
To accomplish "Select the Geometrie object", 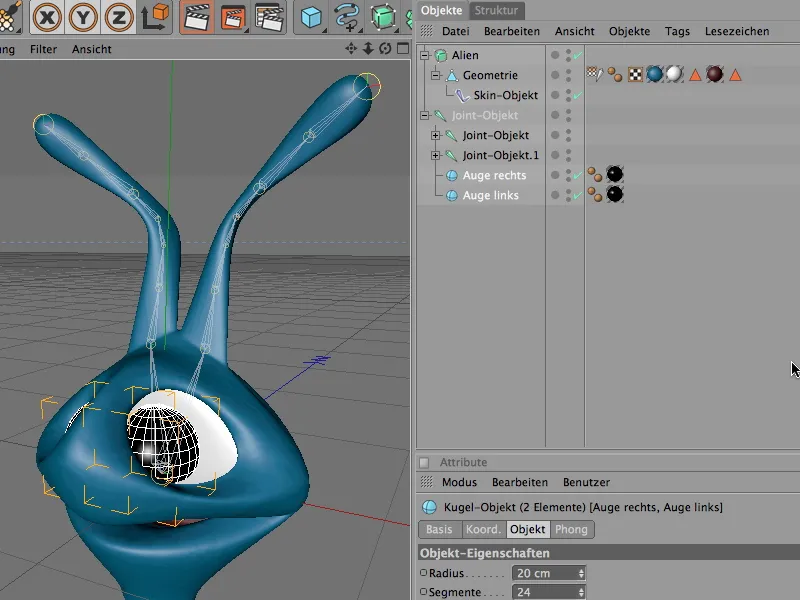I will point(490,75).
